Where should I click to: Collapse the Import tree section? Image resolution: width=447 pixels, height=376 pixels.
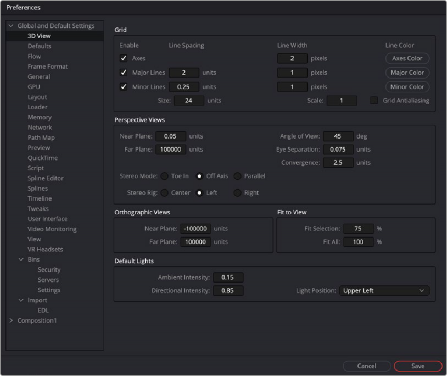point(21,300)
